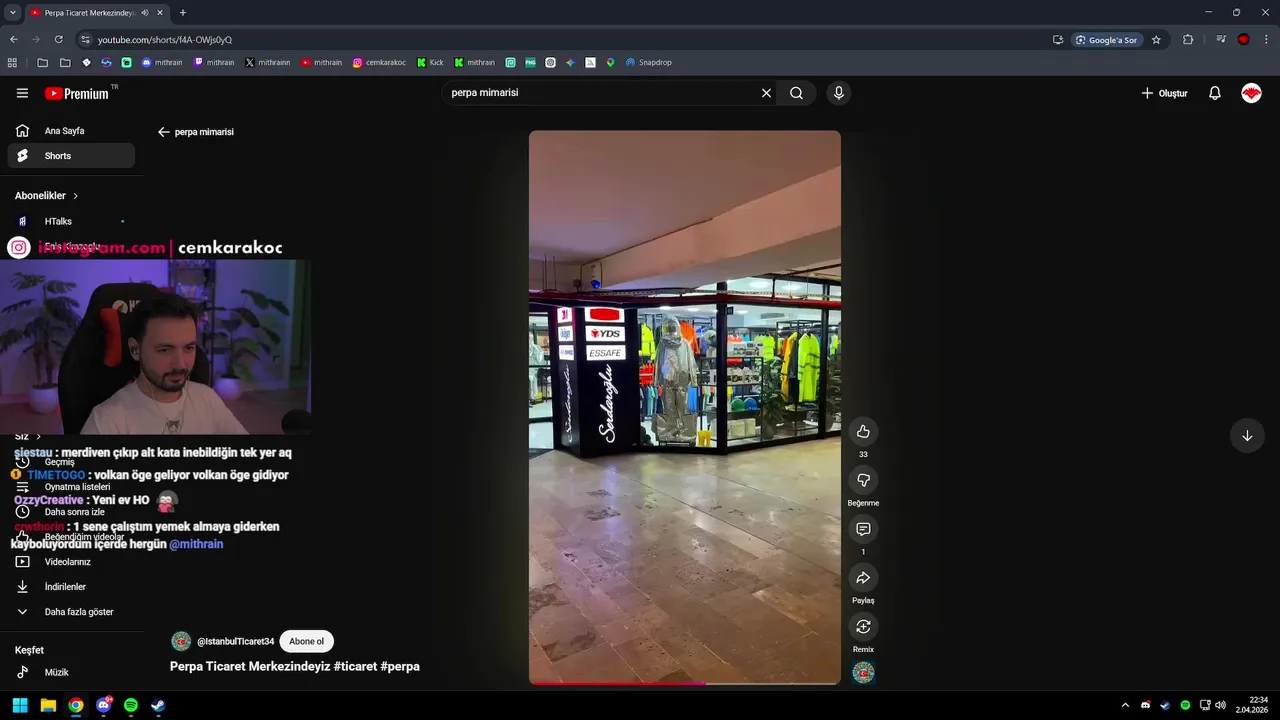Click the Google'a Sor lens button
The height and width of the screenshot is (720, 1280).
coord(1107,40)
